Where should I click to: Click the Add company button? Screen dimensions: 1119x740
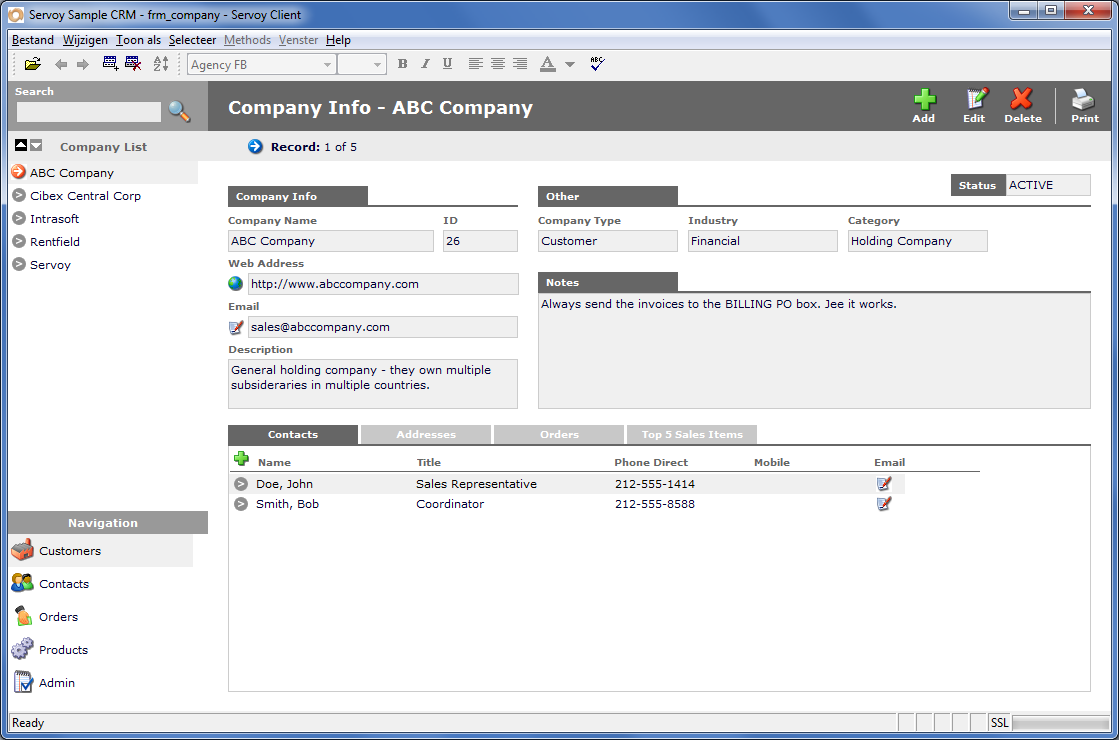click(x=924, y=106)
